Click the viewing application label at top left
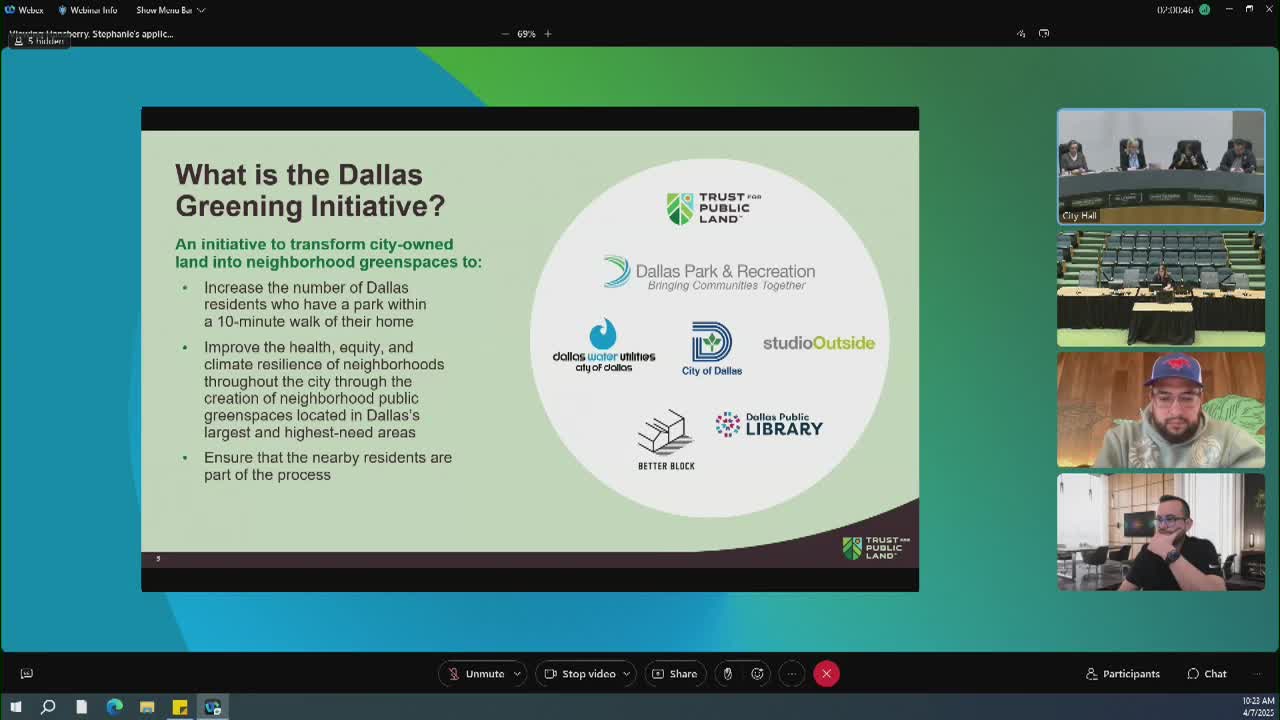Screen dimensions: 1280x720 91,34
